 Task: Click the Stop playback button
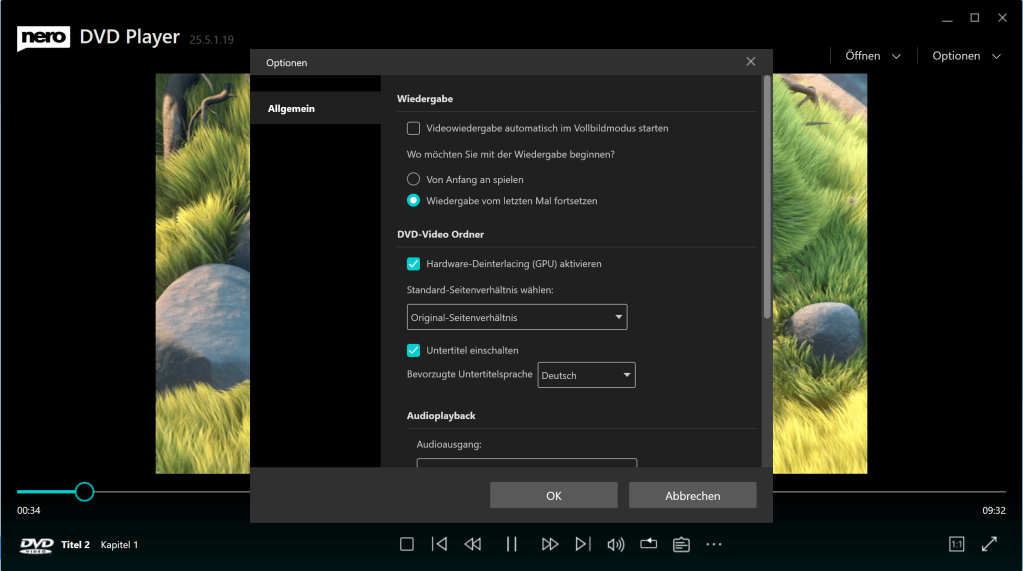pyautogui.click(x=406, y=544)
